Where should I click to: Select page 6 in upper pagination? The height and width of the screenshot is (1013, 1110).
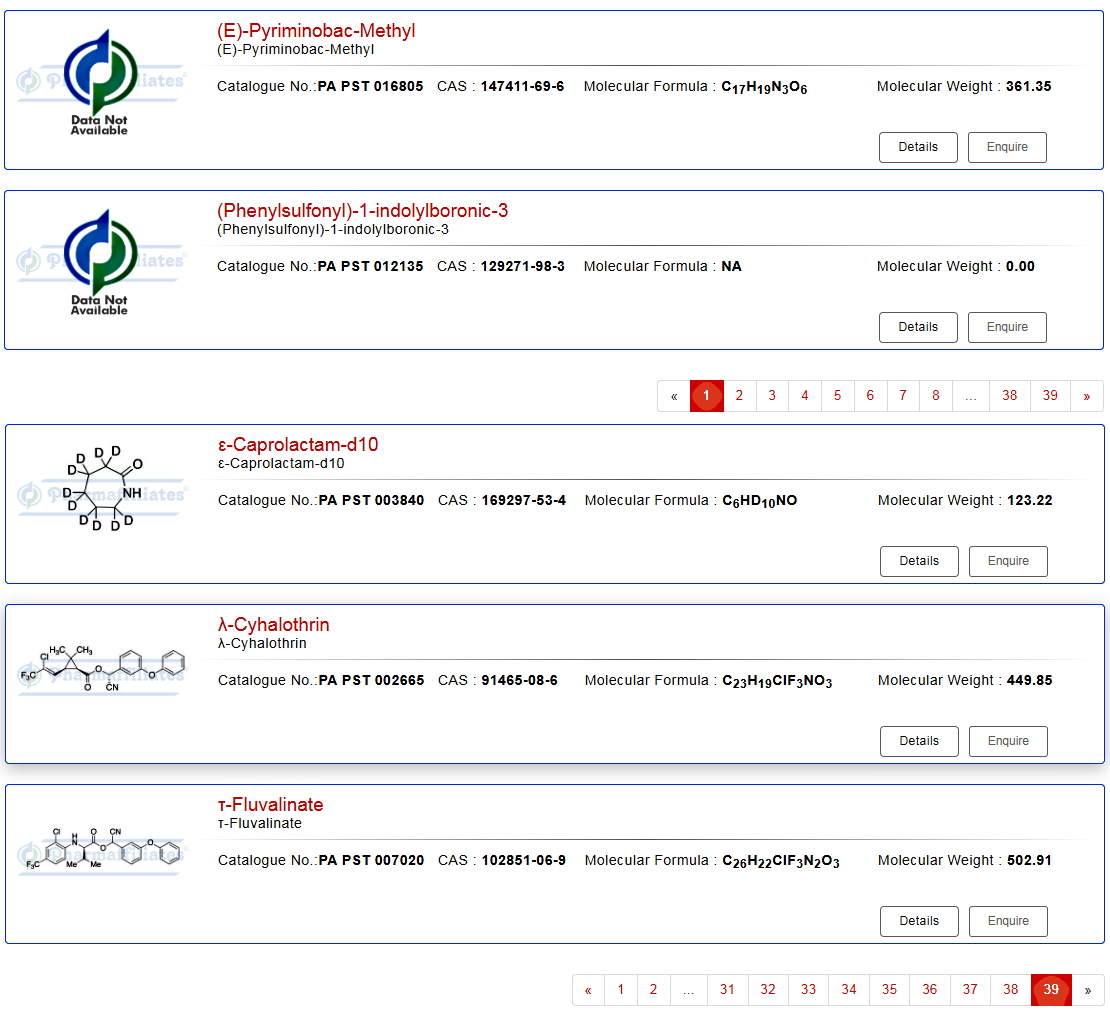870,396
